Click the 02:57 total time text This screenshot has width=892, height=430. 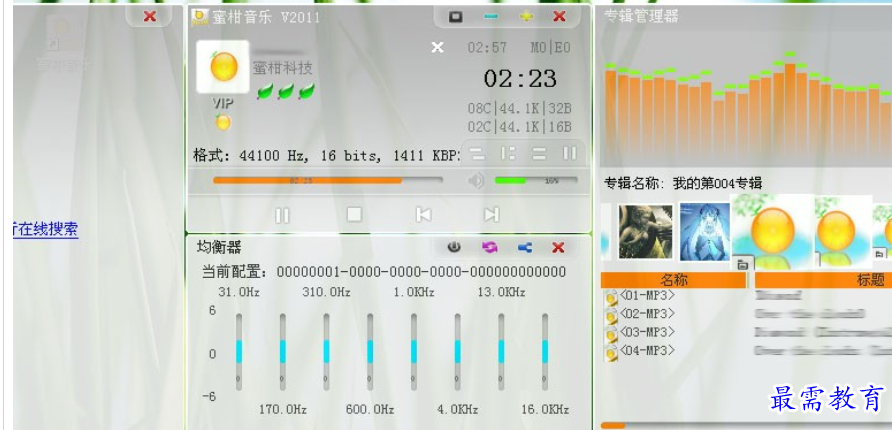point(487,48)
